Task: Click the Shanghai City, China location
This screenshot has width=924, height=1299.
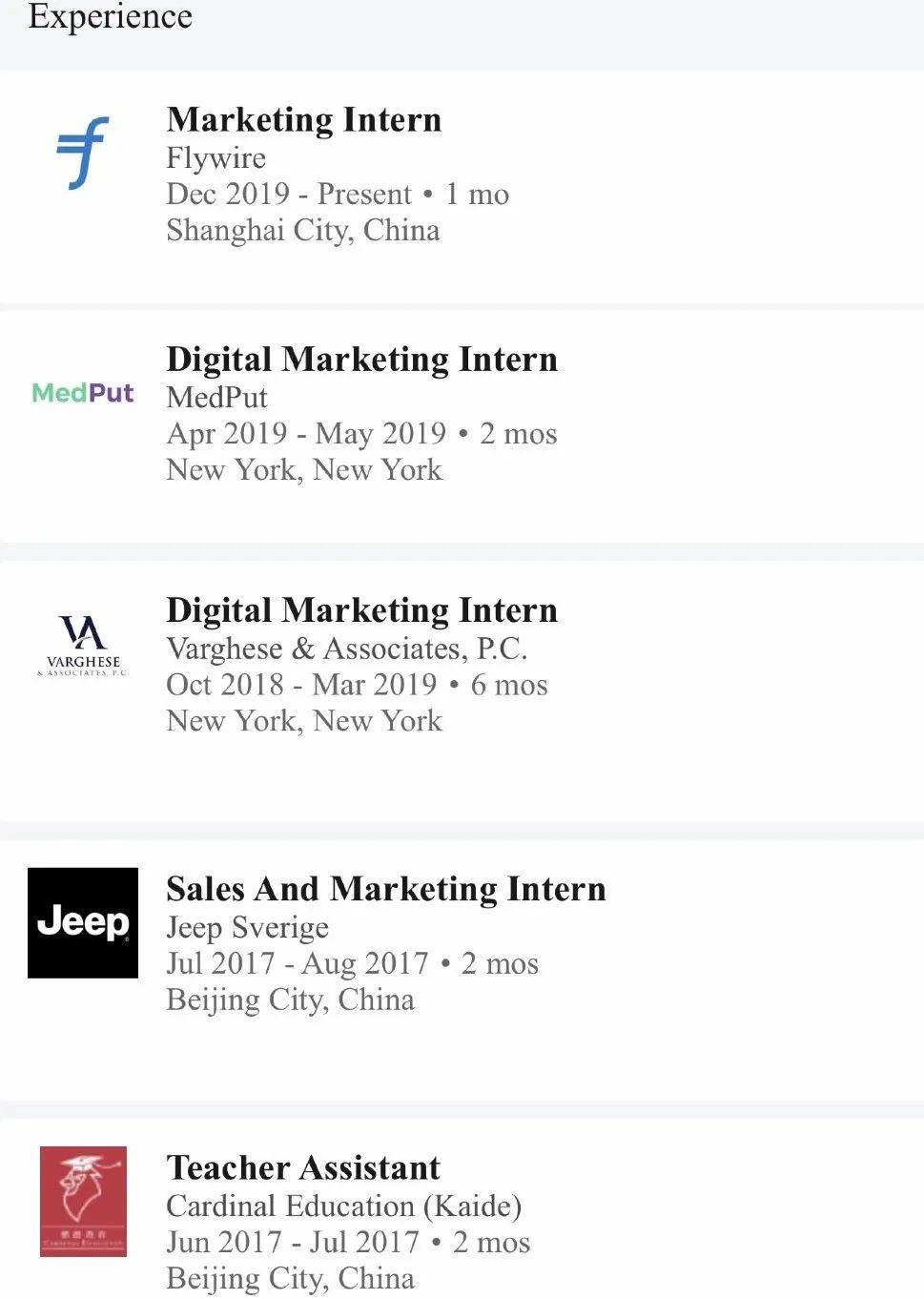Action: pos(303,231)
